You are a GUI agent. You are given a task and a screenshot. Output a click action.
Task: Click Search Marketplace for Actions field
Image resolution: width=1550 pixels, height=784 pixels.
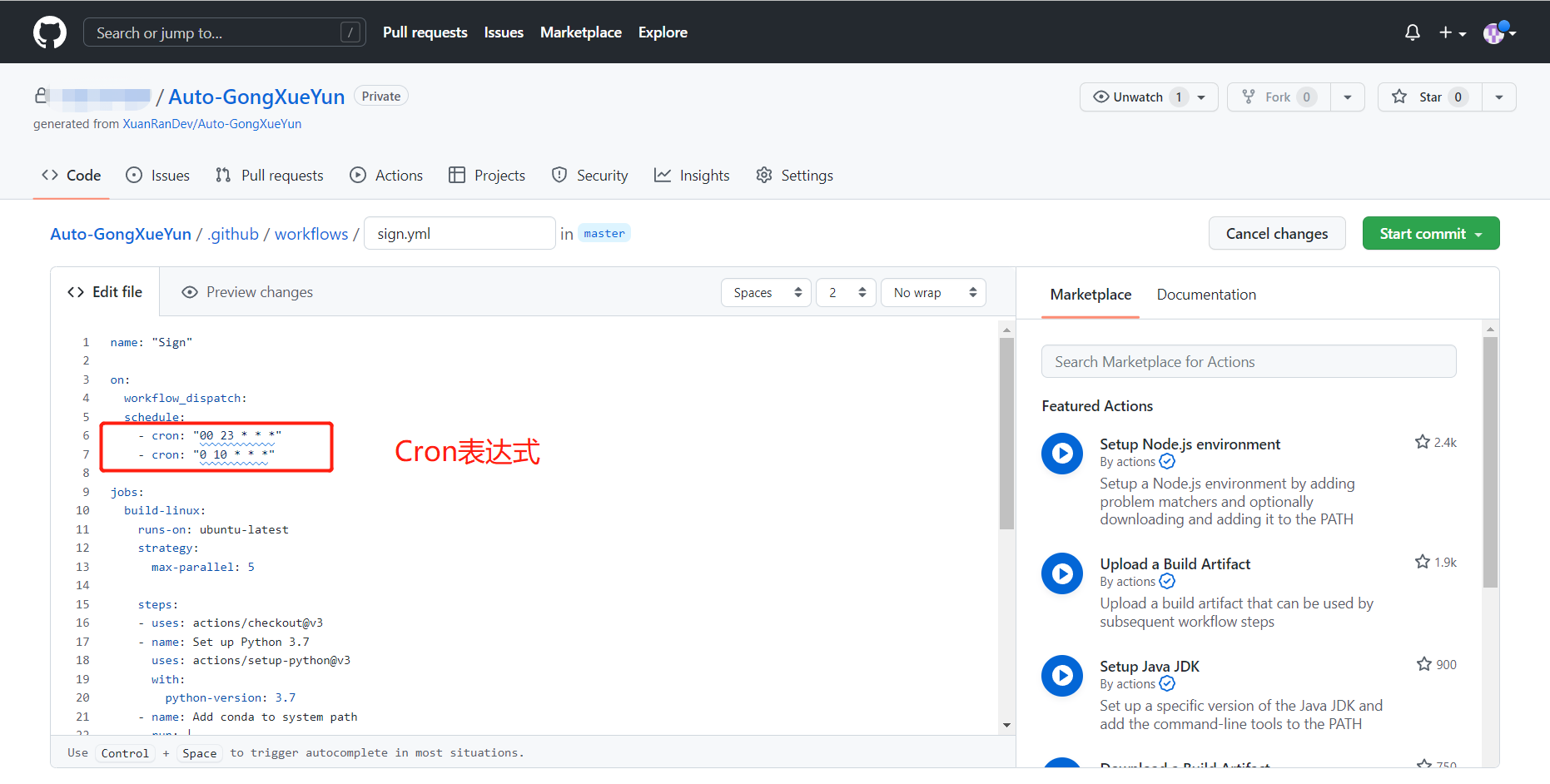1249,361
